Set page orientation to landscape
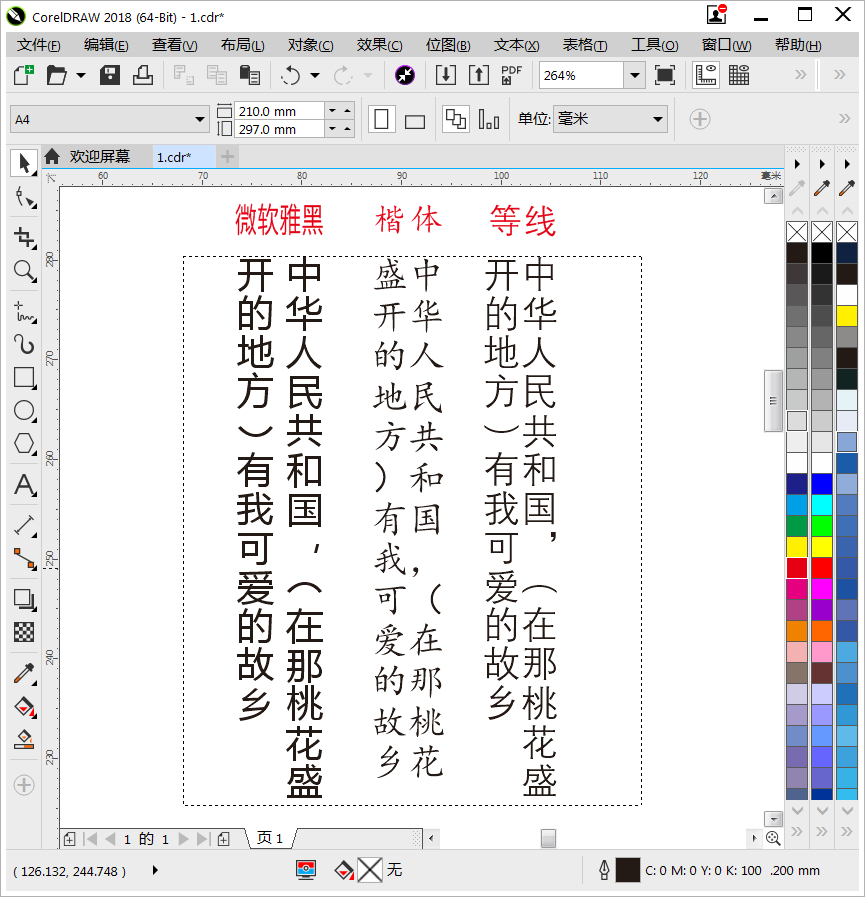 point(415,121)
